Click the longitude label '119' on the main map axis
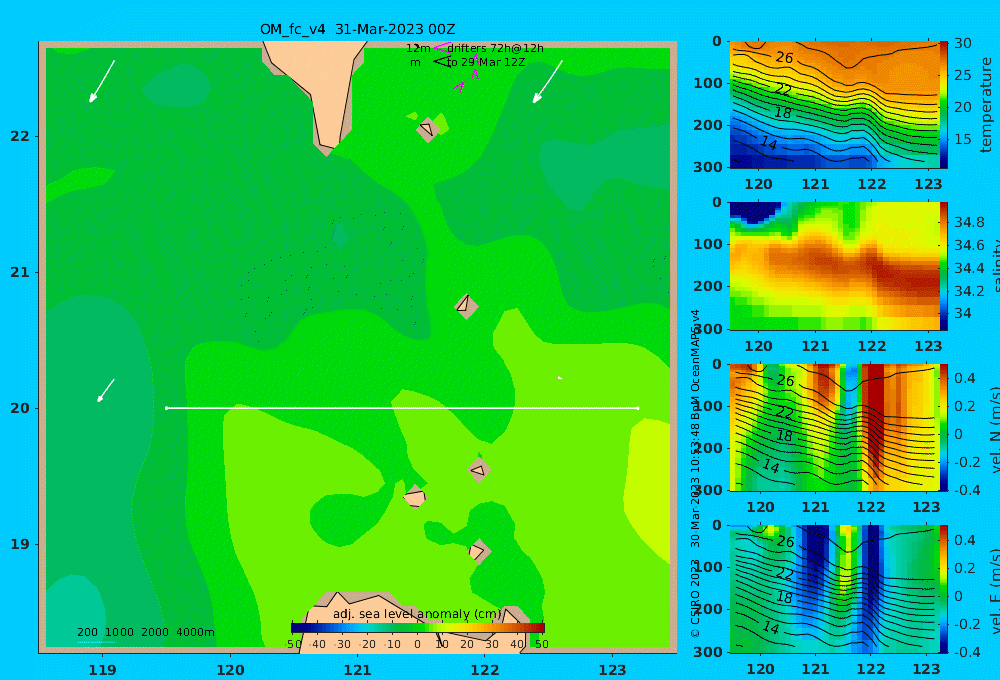Viewport: 1000px width, 680px height. coord(102,670)
